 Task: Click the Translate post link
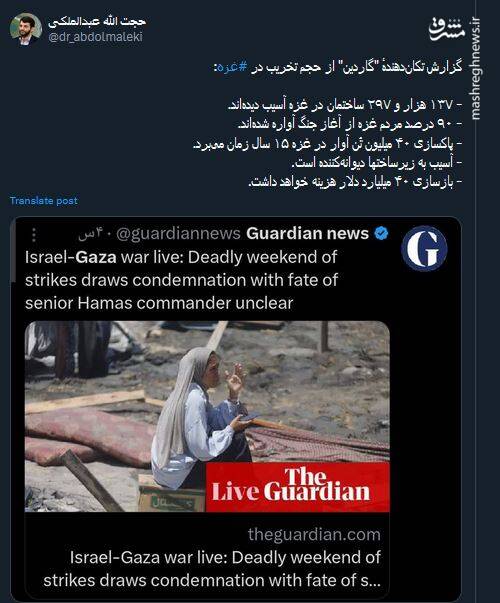coord(44,200)
